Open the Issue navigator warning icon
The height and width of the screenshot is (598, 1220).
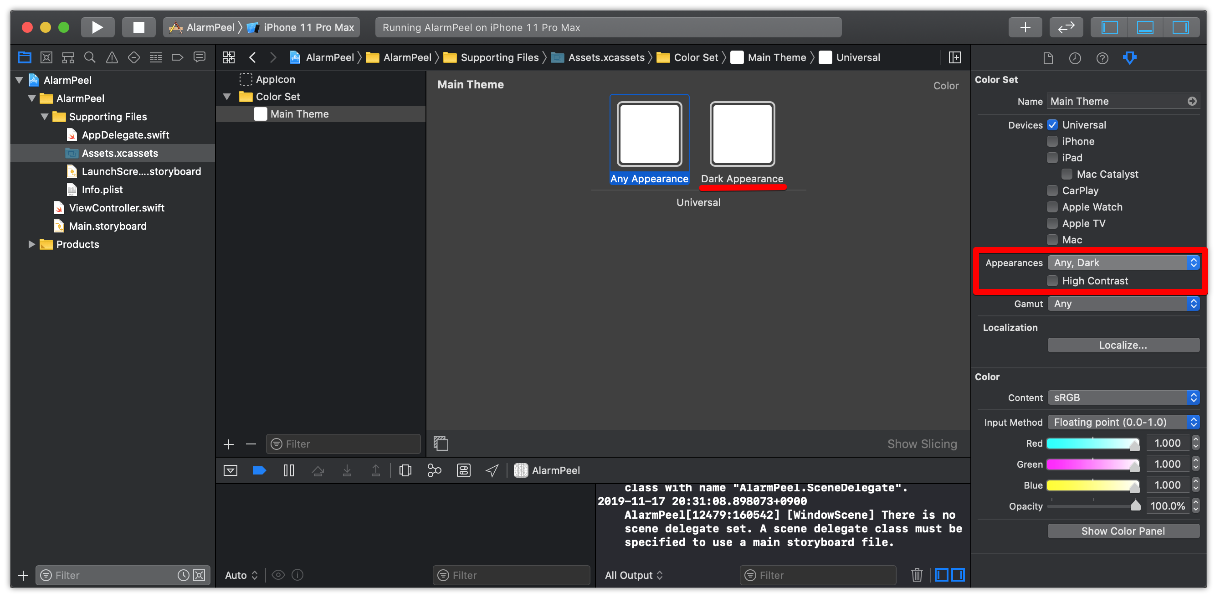click(112, 58)
